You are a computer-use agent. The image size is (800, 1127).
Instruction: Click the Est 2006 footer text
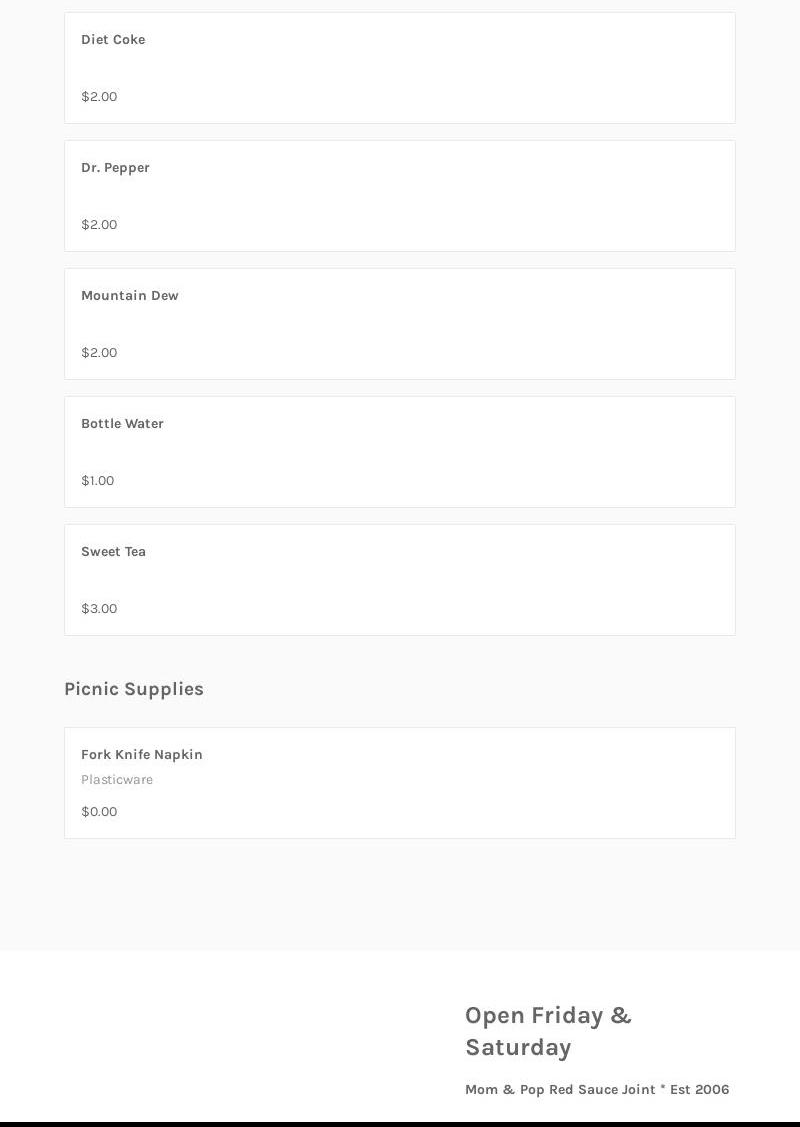pyautogui.click(x=700, y=1090)
